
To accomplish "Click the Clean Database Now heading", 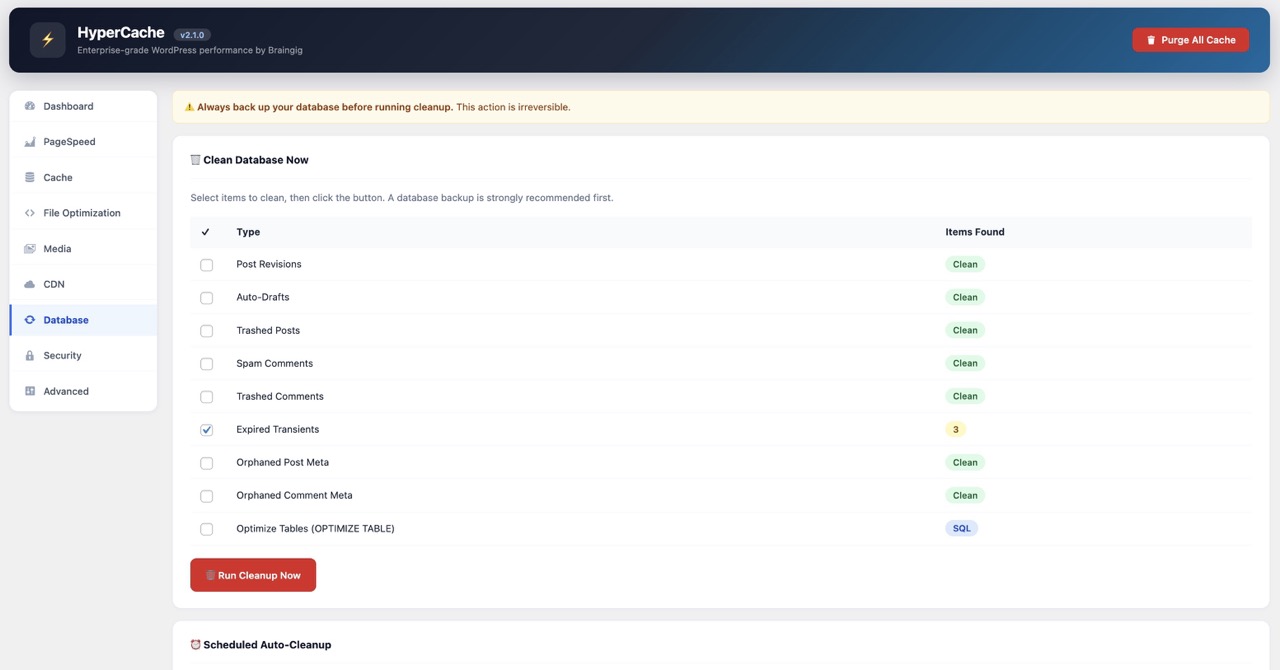I will point(256,160).
